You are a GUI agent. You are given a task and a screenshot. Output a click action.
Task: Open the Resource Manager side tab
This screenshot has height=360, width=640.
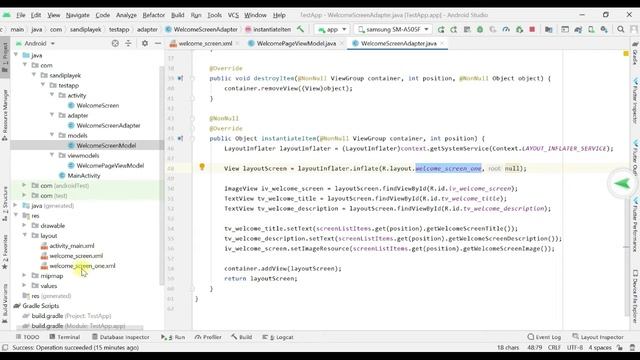(x=5, y=114)
